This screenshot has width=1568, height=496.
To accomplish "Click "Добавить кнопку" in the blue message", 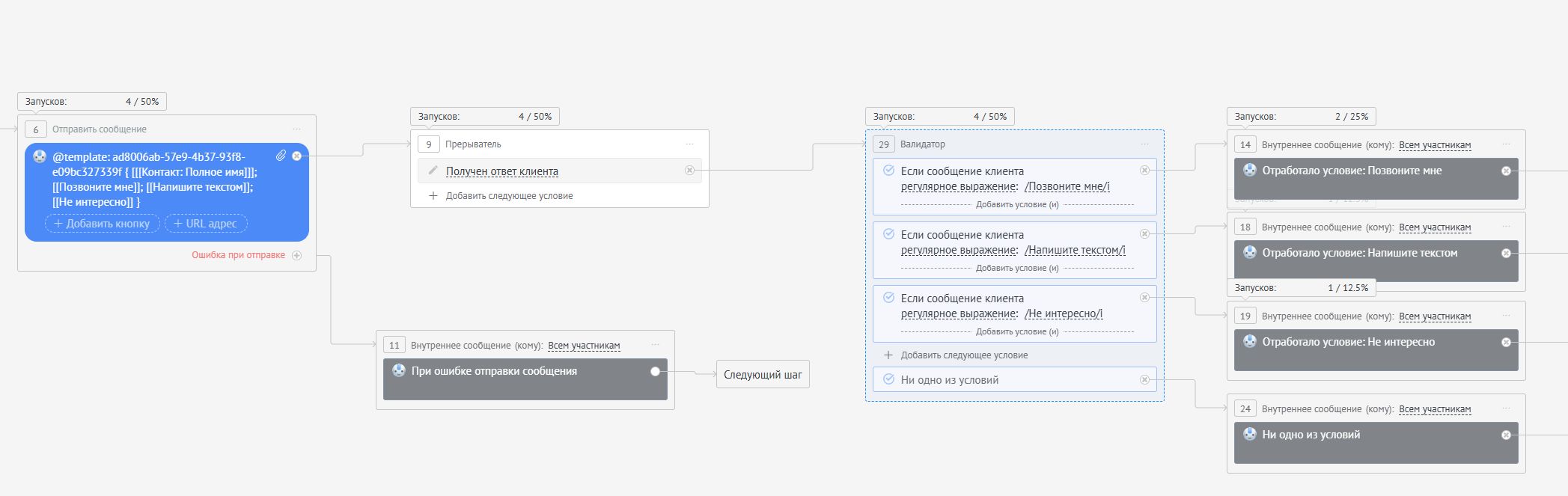I will point(102,224).
